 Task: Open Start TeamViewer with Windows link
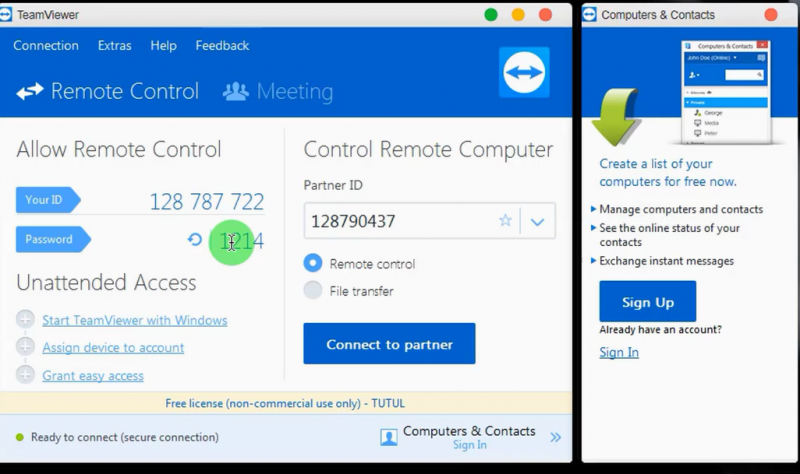point(135,320)
